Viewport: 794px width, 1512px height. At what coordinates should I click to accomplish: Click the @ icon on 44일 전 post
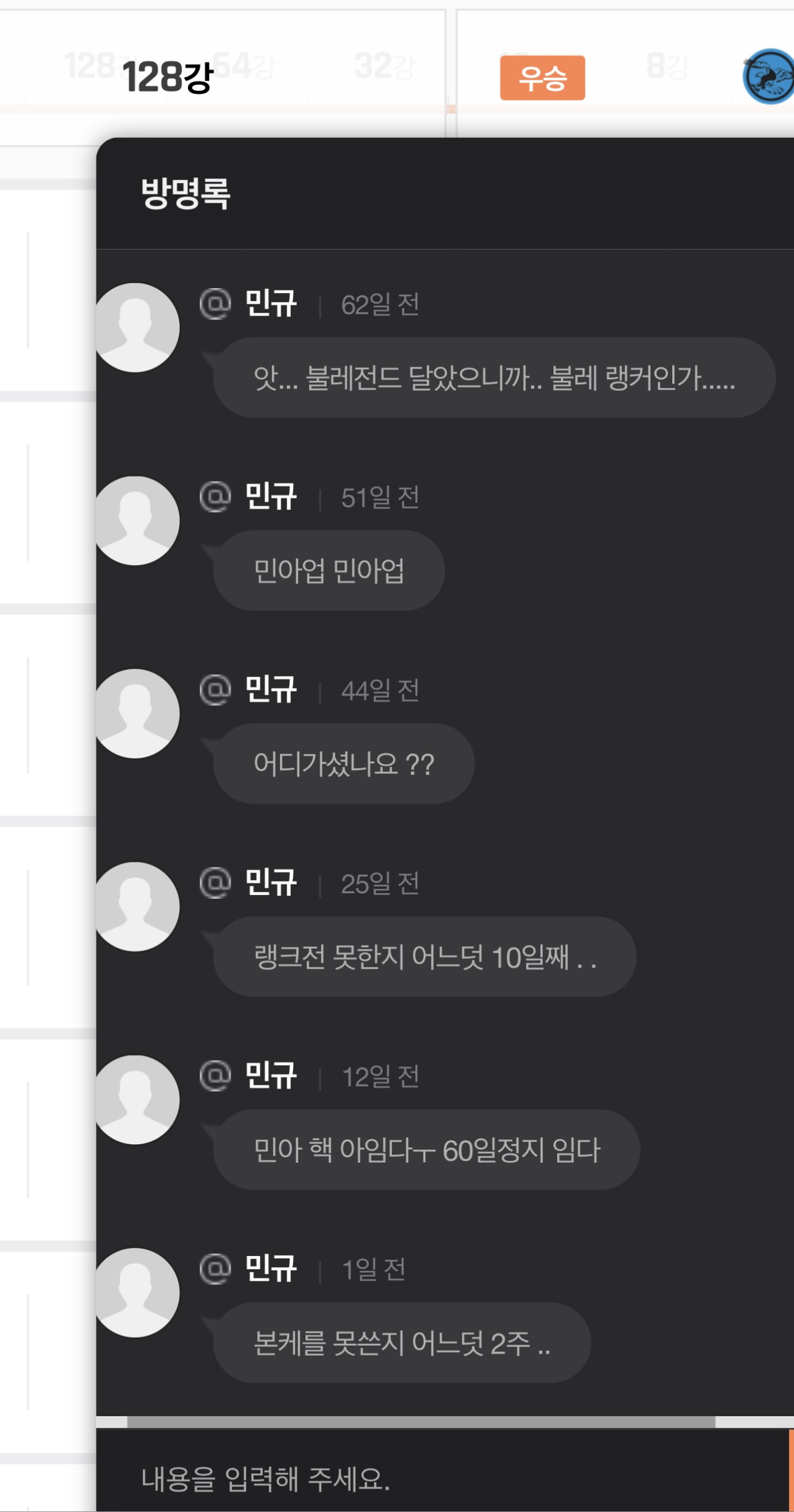(x=215, y=689)
